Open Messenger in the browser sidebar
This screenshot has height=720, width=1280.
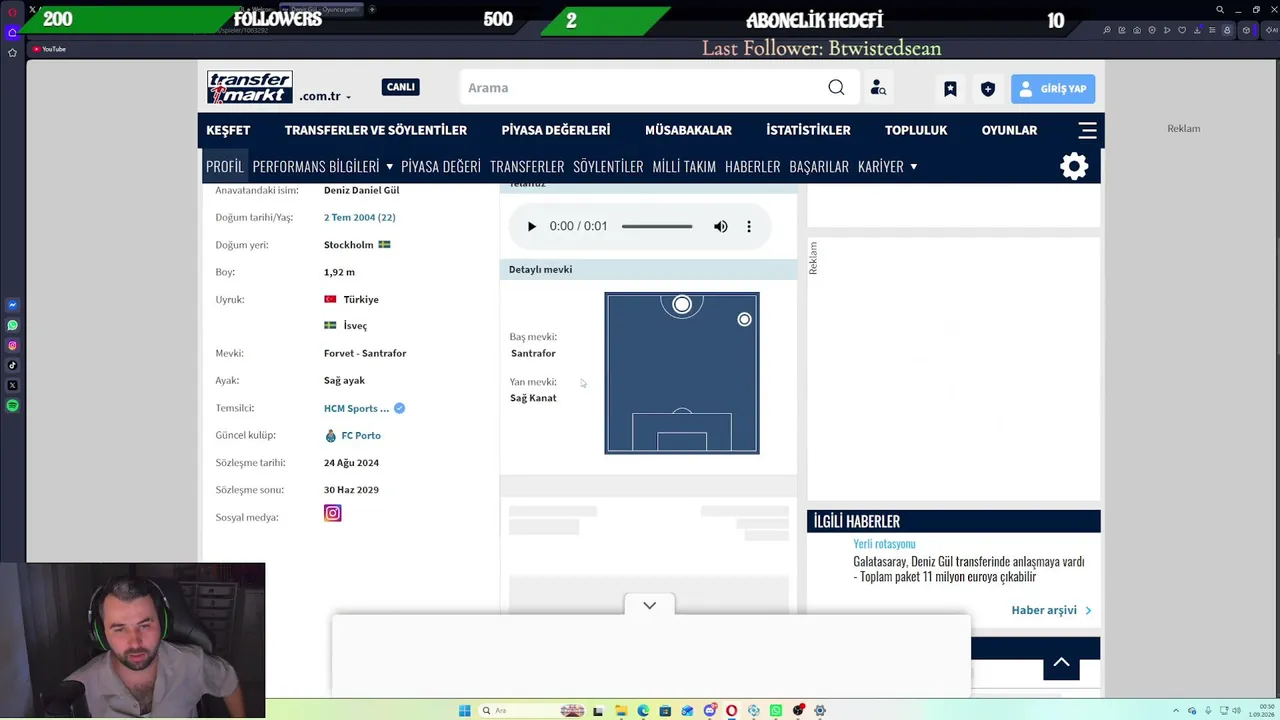click(12, 305)
